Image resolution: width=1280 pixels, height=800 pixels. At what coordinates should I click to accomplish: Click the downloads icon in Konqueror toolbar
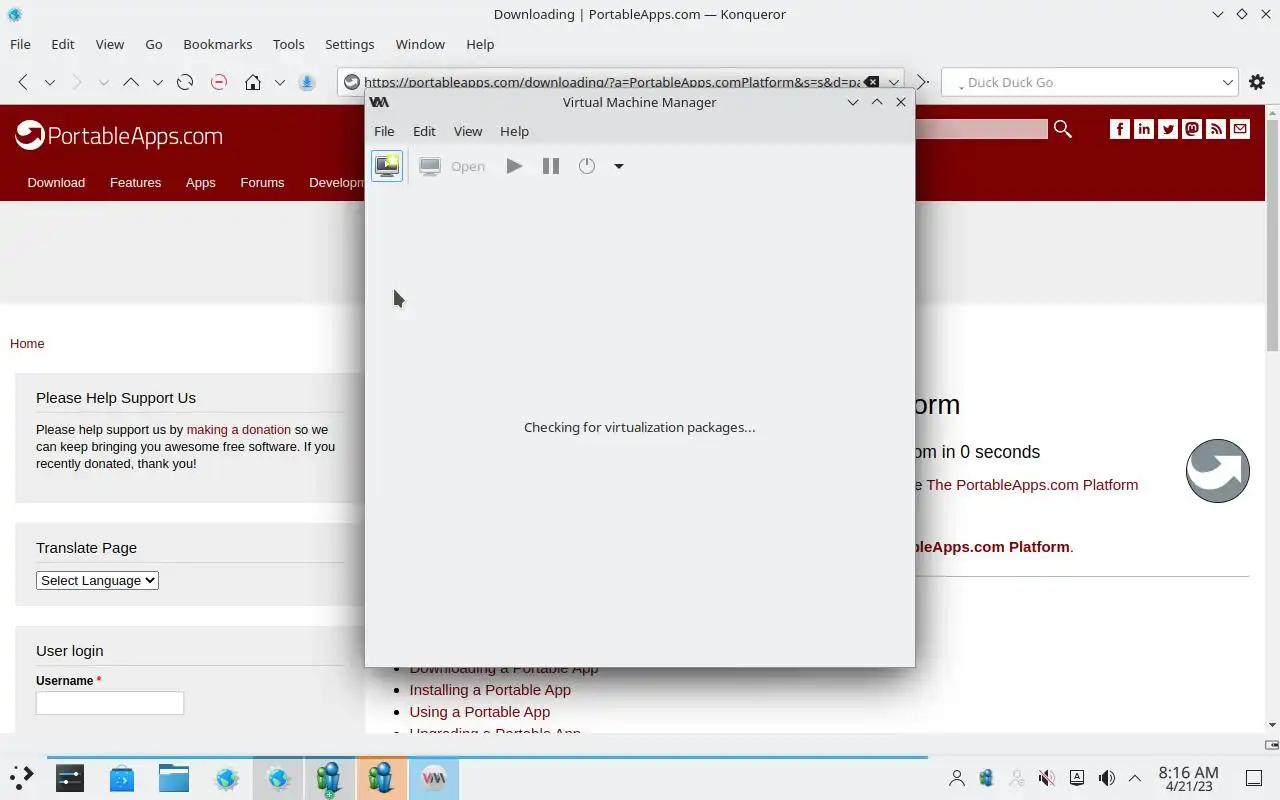(308, 82)
